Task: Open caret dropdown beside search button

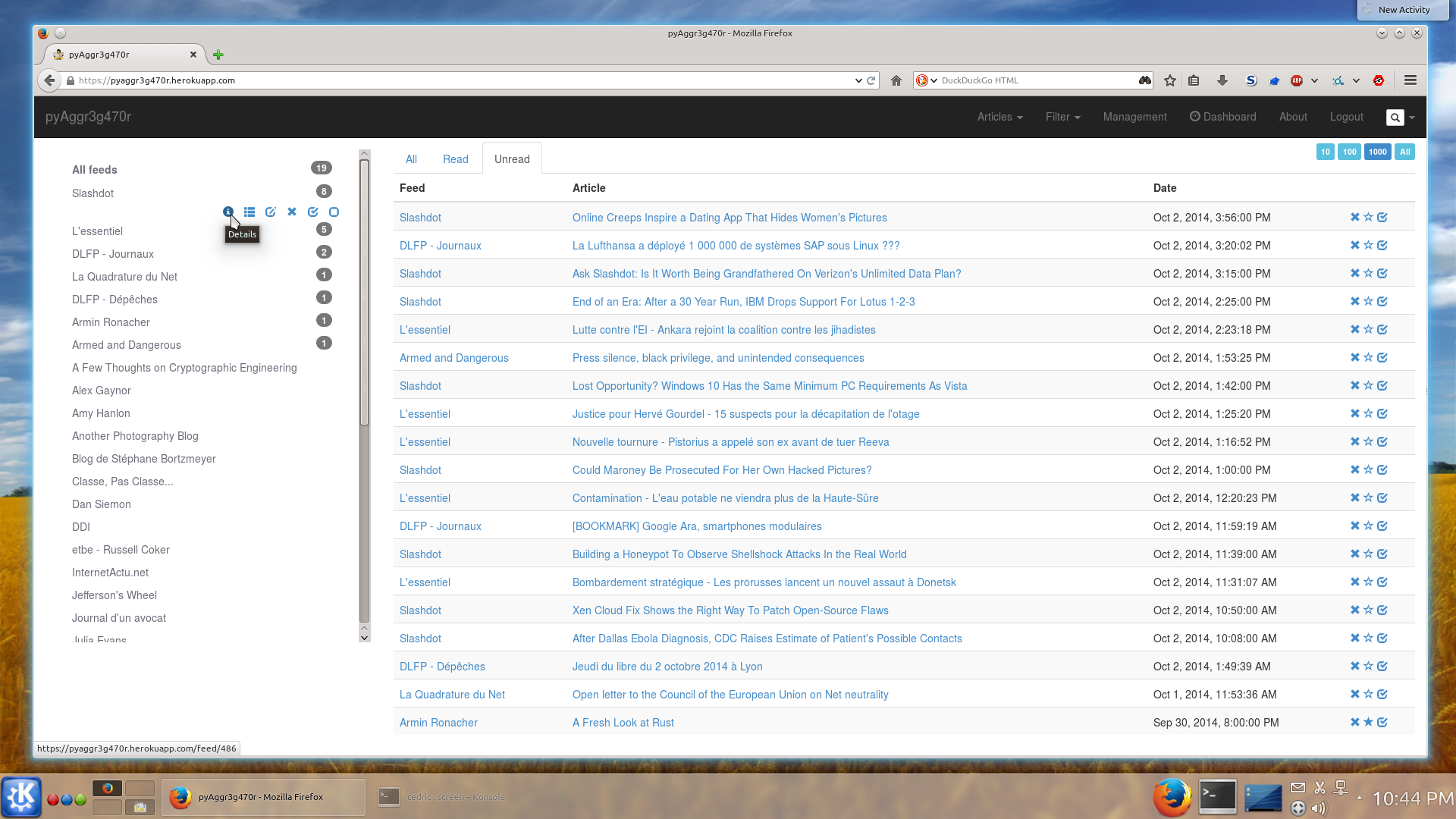Action: click(1411, 118)
